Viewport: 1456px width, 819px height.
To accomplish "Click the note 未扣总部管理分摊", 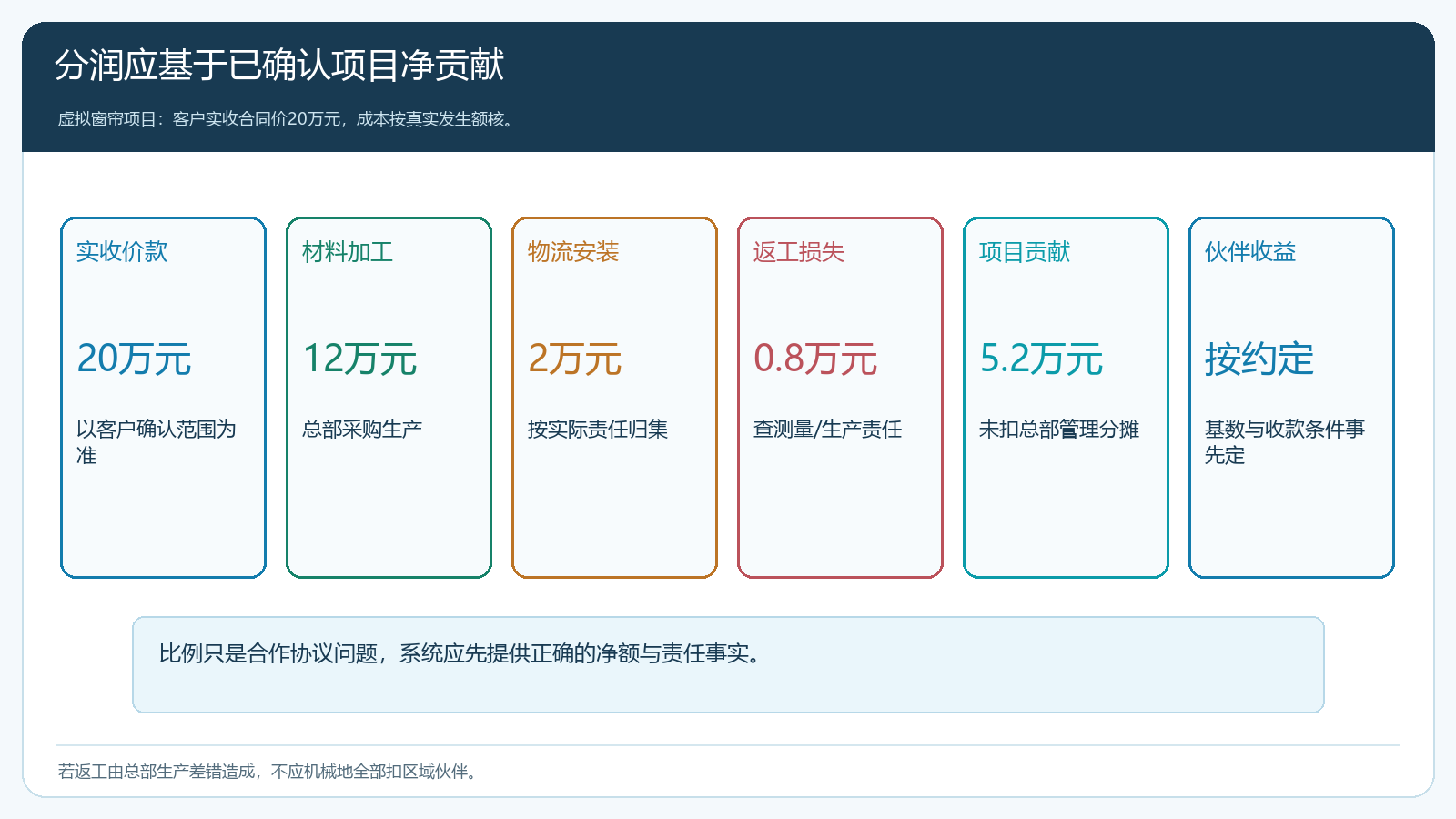I will coord(1059,429).
